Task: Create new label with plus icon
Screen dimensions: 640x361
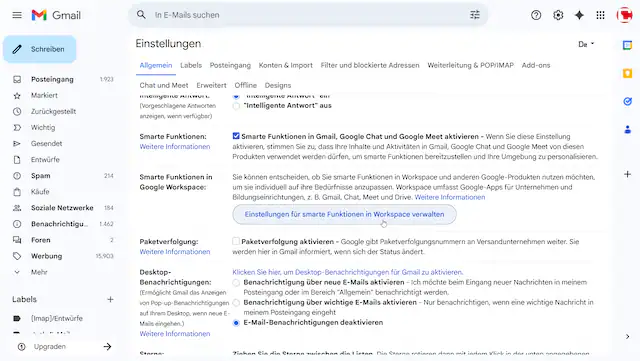Action: coord(110,299)
